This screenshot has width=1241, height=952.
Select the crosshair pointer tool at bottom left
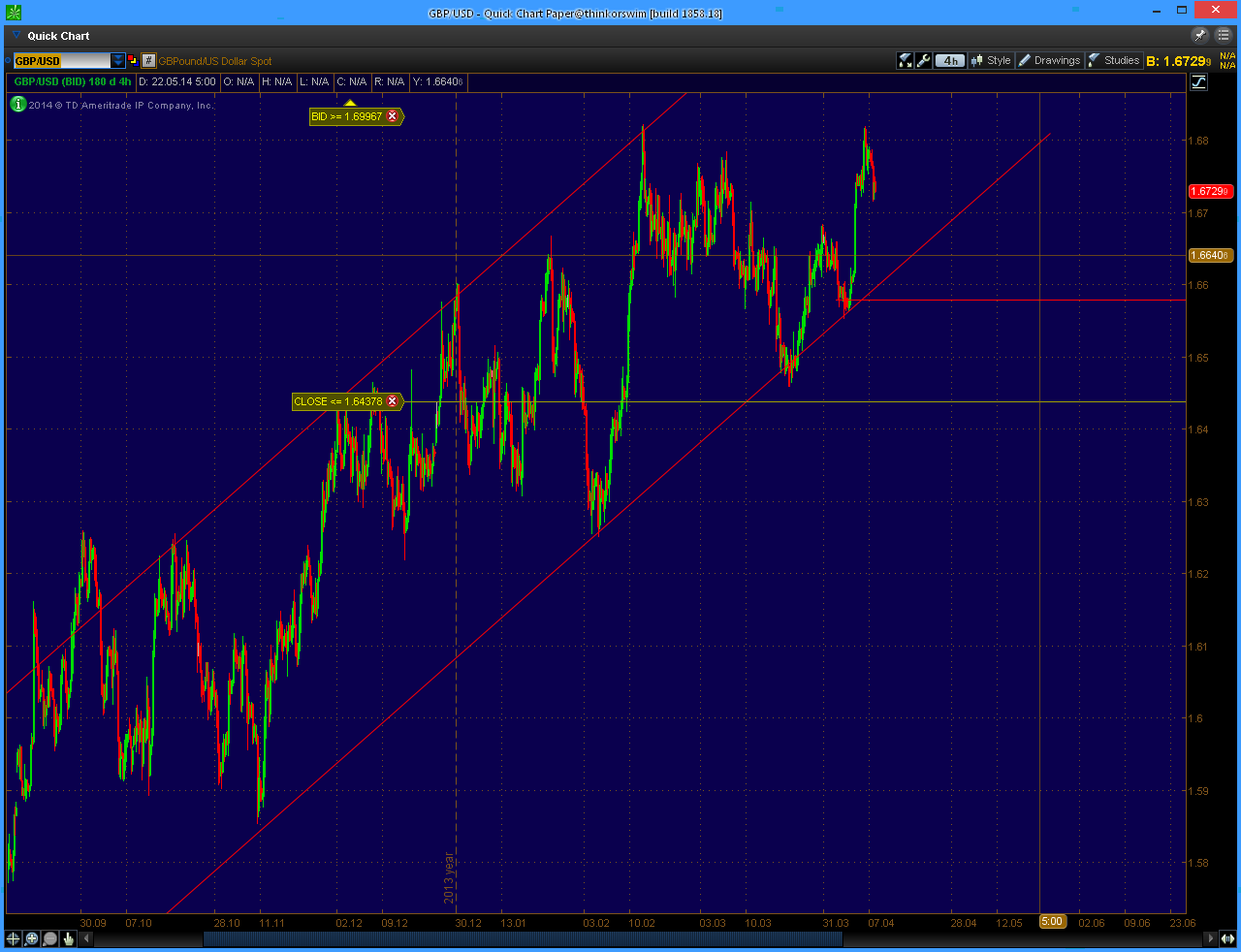click(14, 938)
